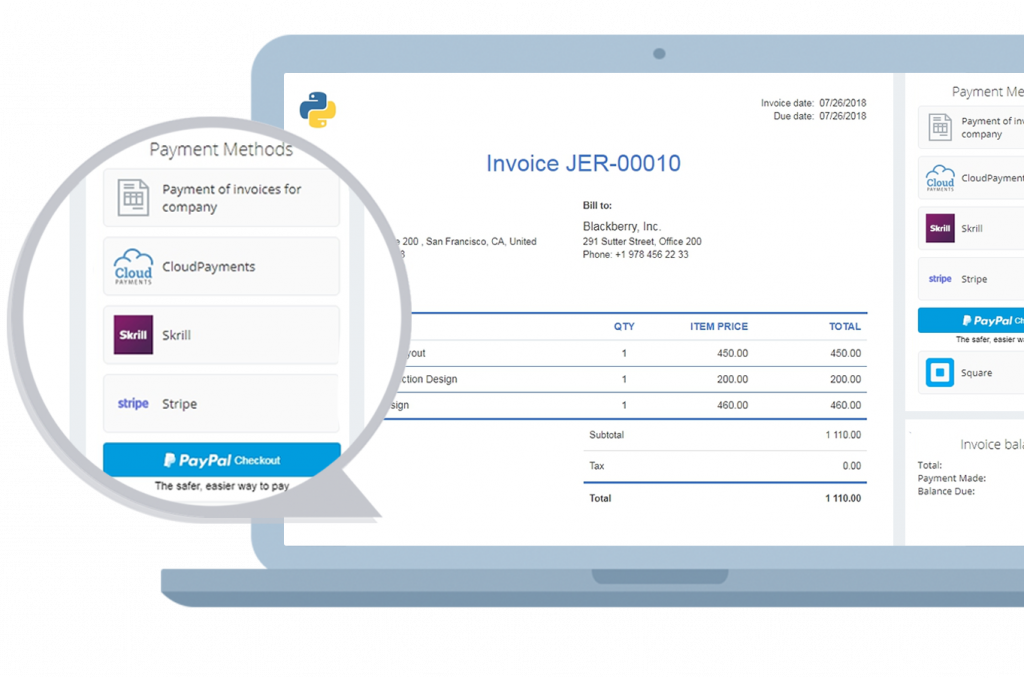Select the Payment of invoices for company option
The image size is (1024, 678).
[x=220, y=197]
